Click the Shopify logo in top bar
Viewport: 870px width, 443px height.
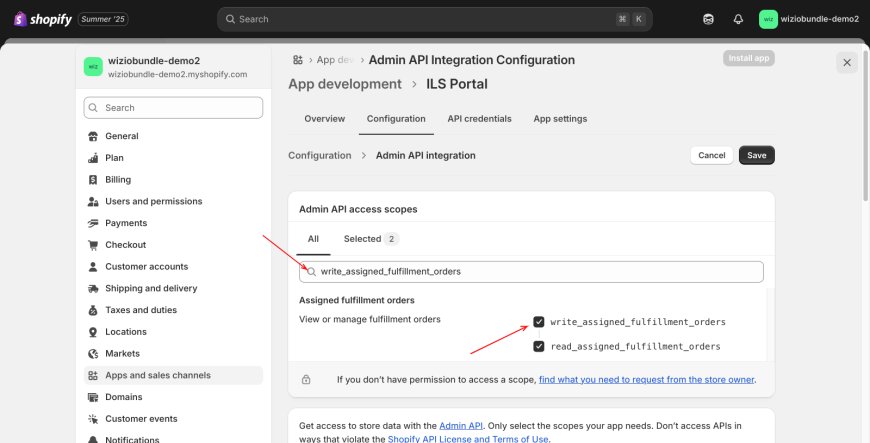tap(43, 19)
